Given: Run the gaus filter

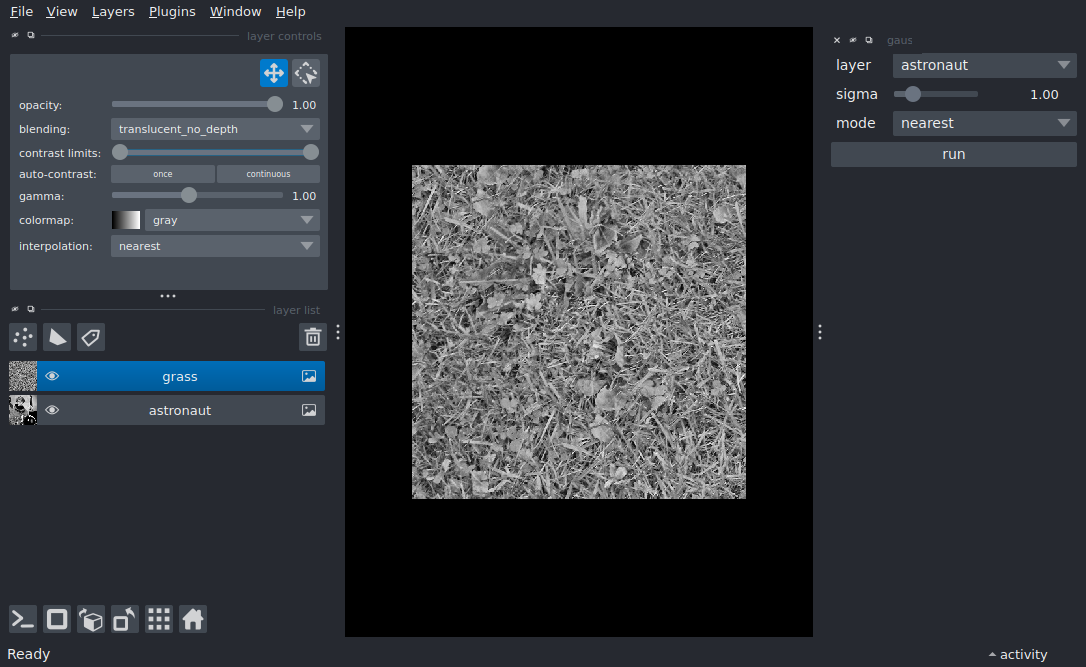Looking at the screenshot, I should (x=954, y=154).
